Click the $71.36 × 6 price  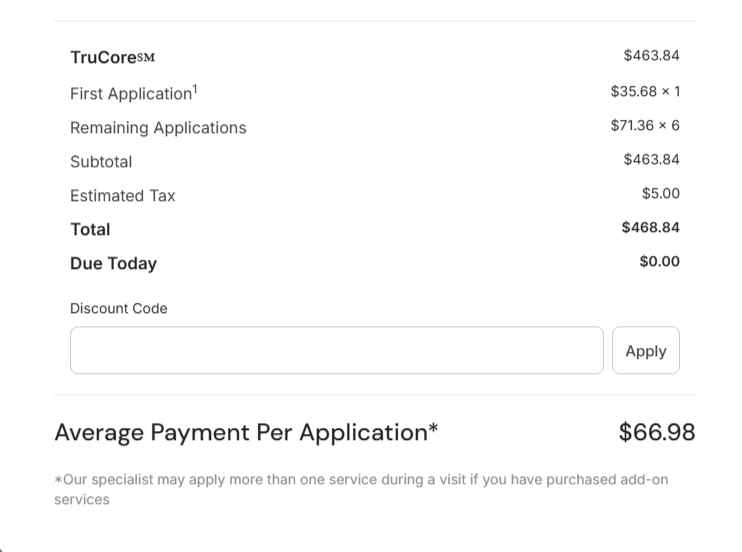pyautogui.click(x=645, y=125)
